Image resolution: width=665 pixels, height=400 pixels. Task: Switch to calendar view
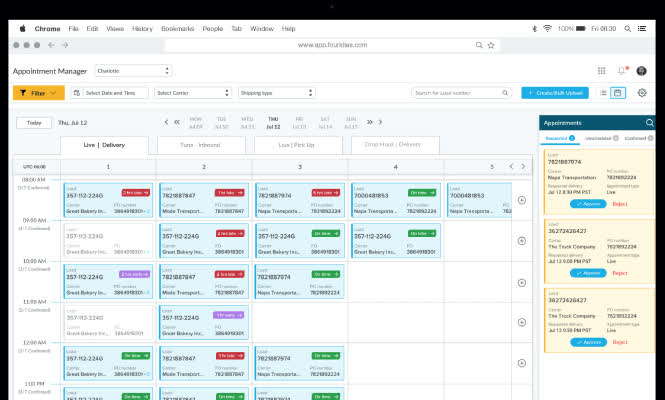(618, 93)
